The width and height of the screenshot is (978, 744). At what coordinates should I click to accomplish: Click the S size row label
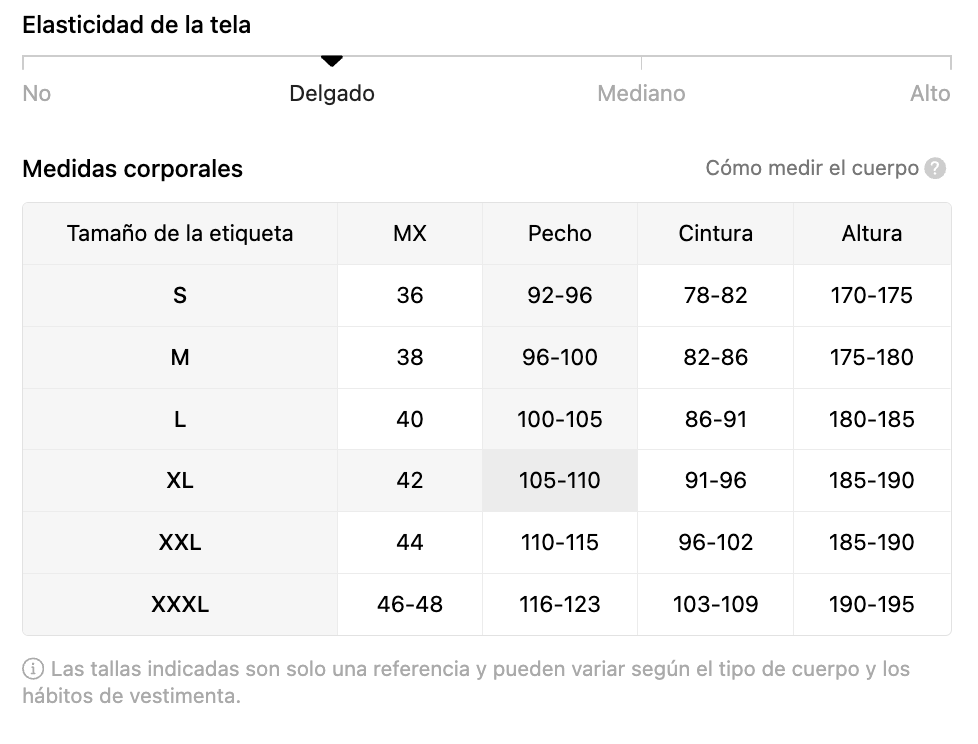(x=180, y=295)
